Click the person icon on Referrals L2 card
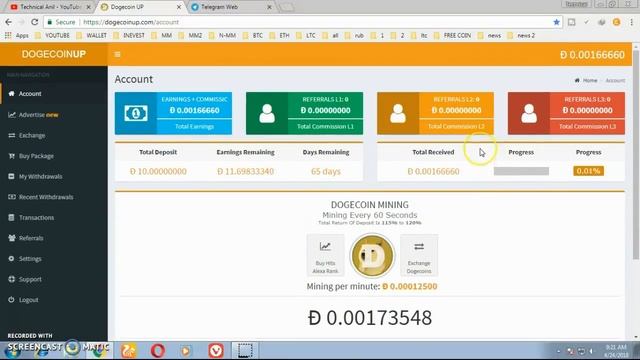 (x=398, y=113)
